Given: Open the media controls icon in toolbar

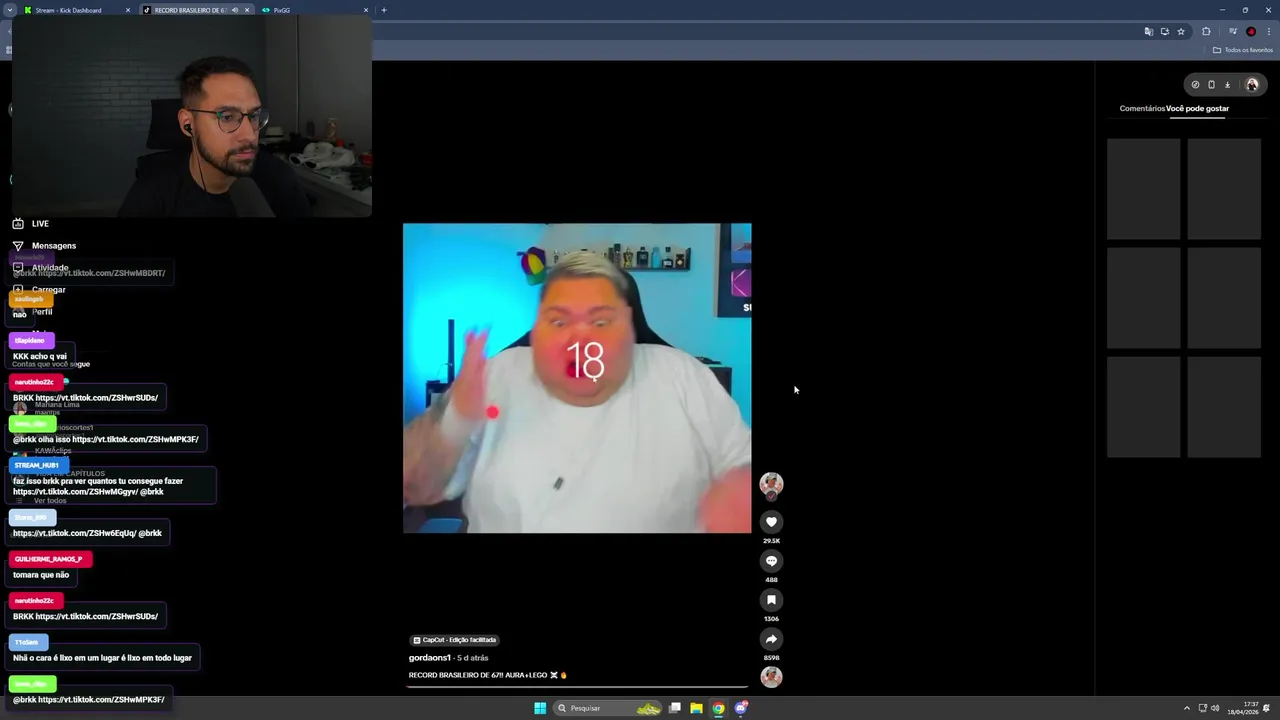Looking at the screenshot, I should [x=1233, y=32].
